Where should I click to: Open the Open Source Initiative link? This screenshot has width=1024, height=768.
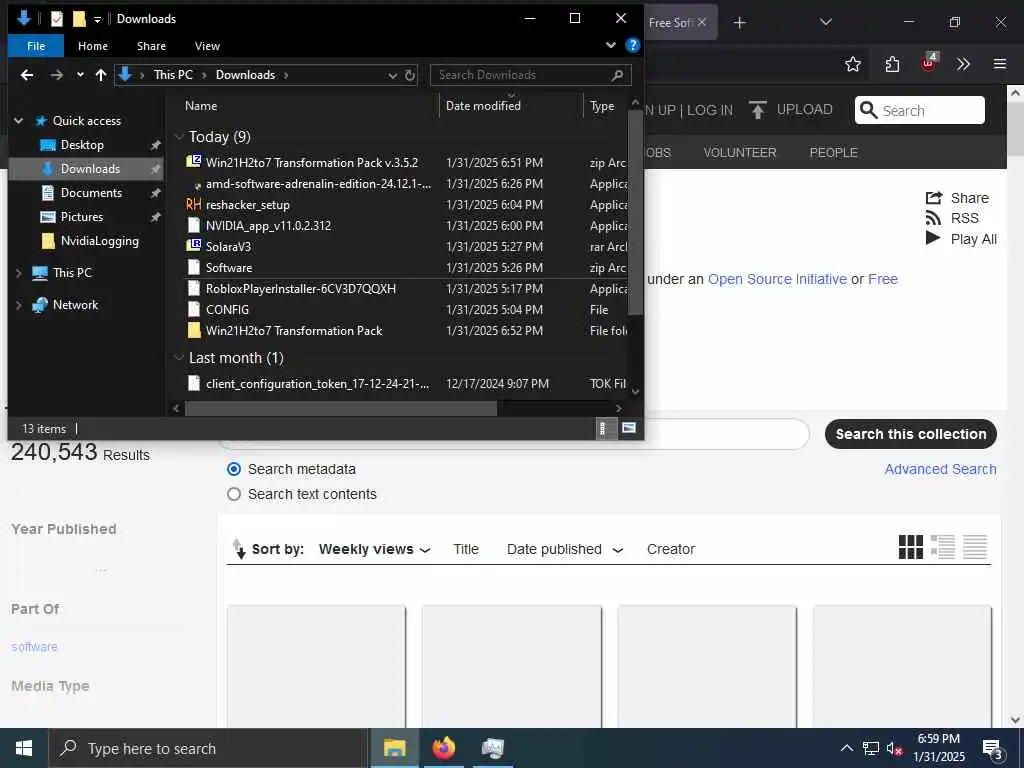click(x=777, y=279)
